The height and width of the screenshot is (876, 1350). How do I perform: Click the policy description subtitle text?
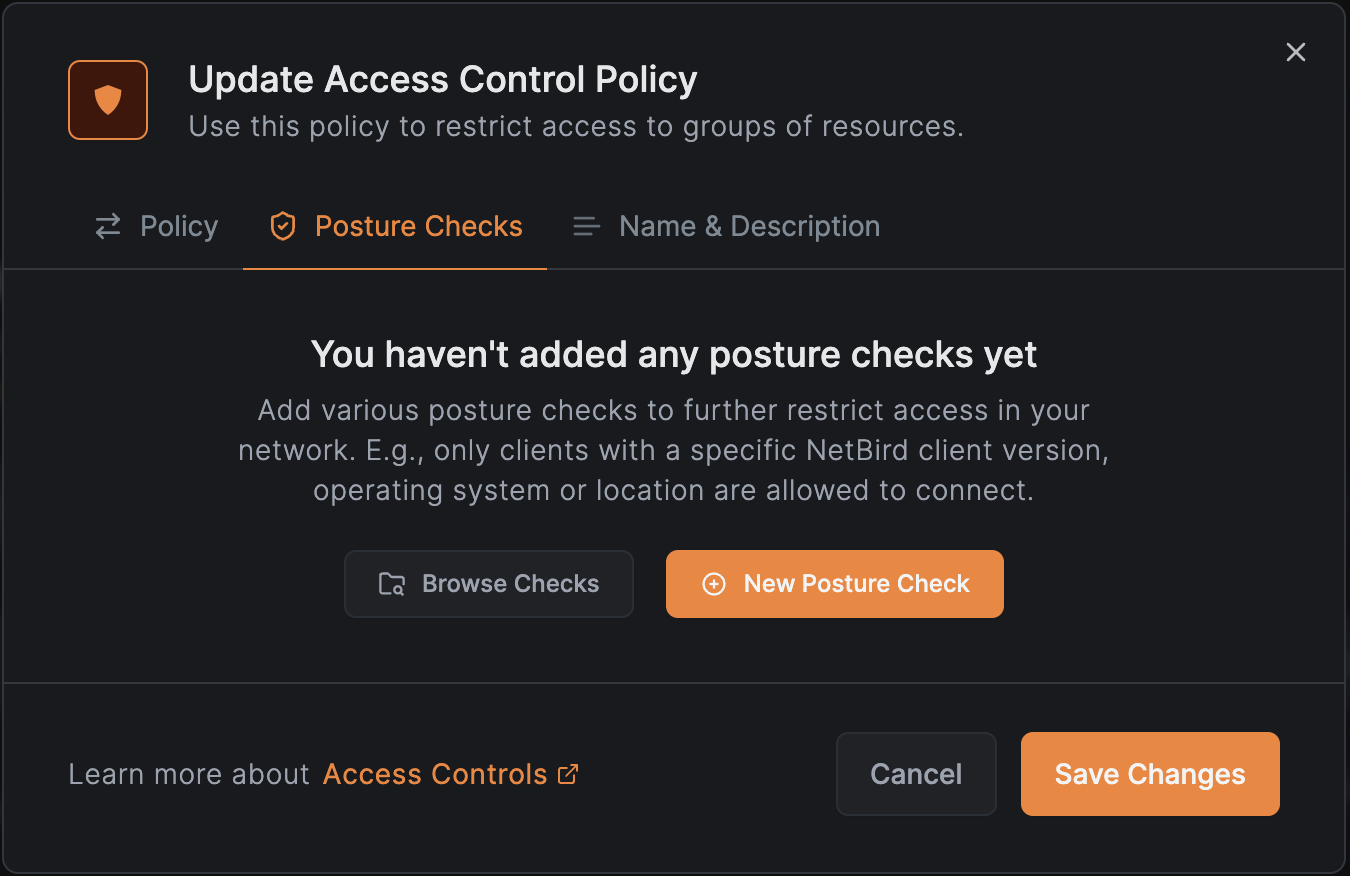coord(574,126)
